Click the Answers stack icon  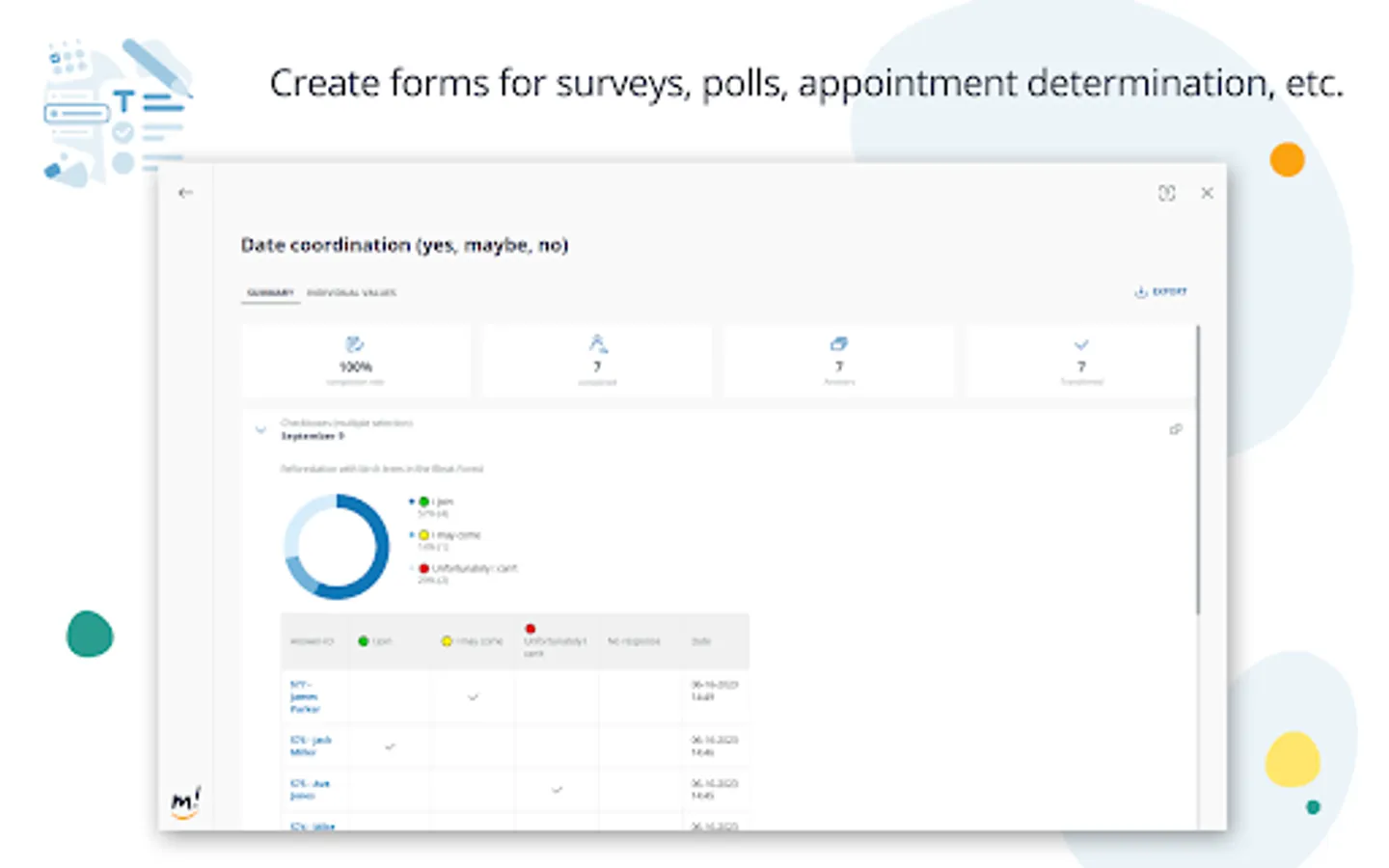[839, 344]
